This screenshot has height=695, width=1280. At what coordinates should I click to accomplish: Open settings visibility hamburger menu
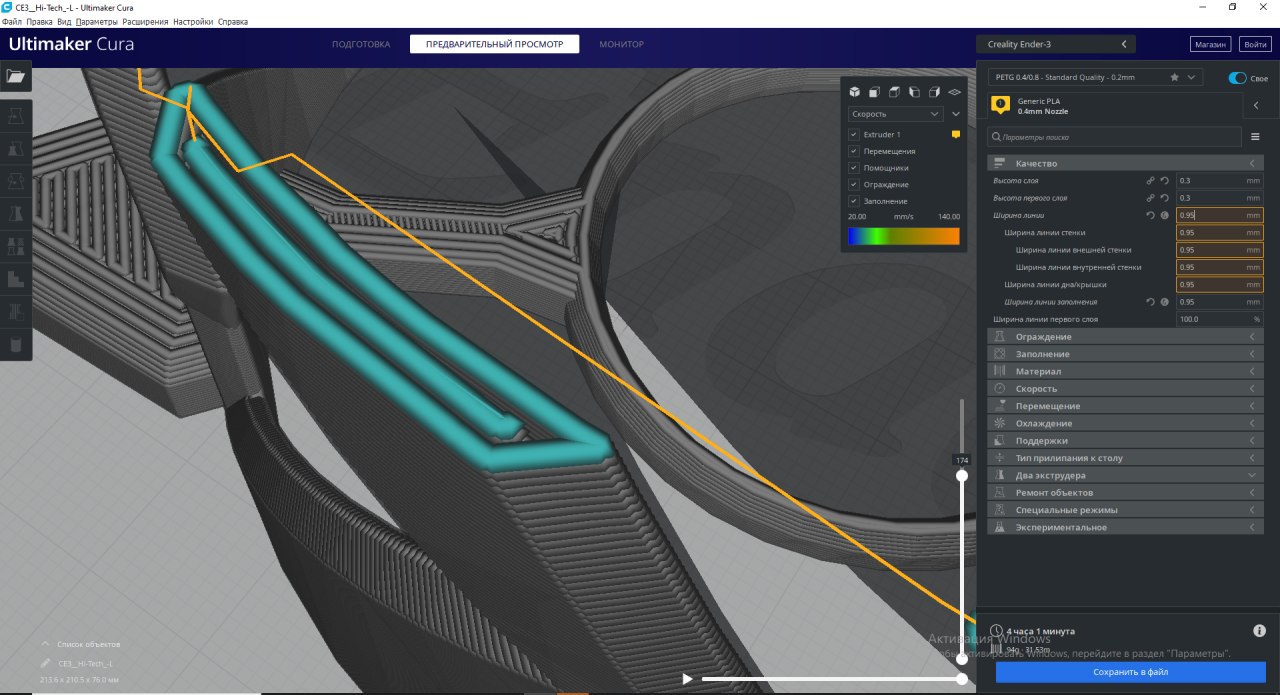1255,136
